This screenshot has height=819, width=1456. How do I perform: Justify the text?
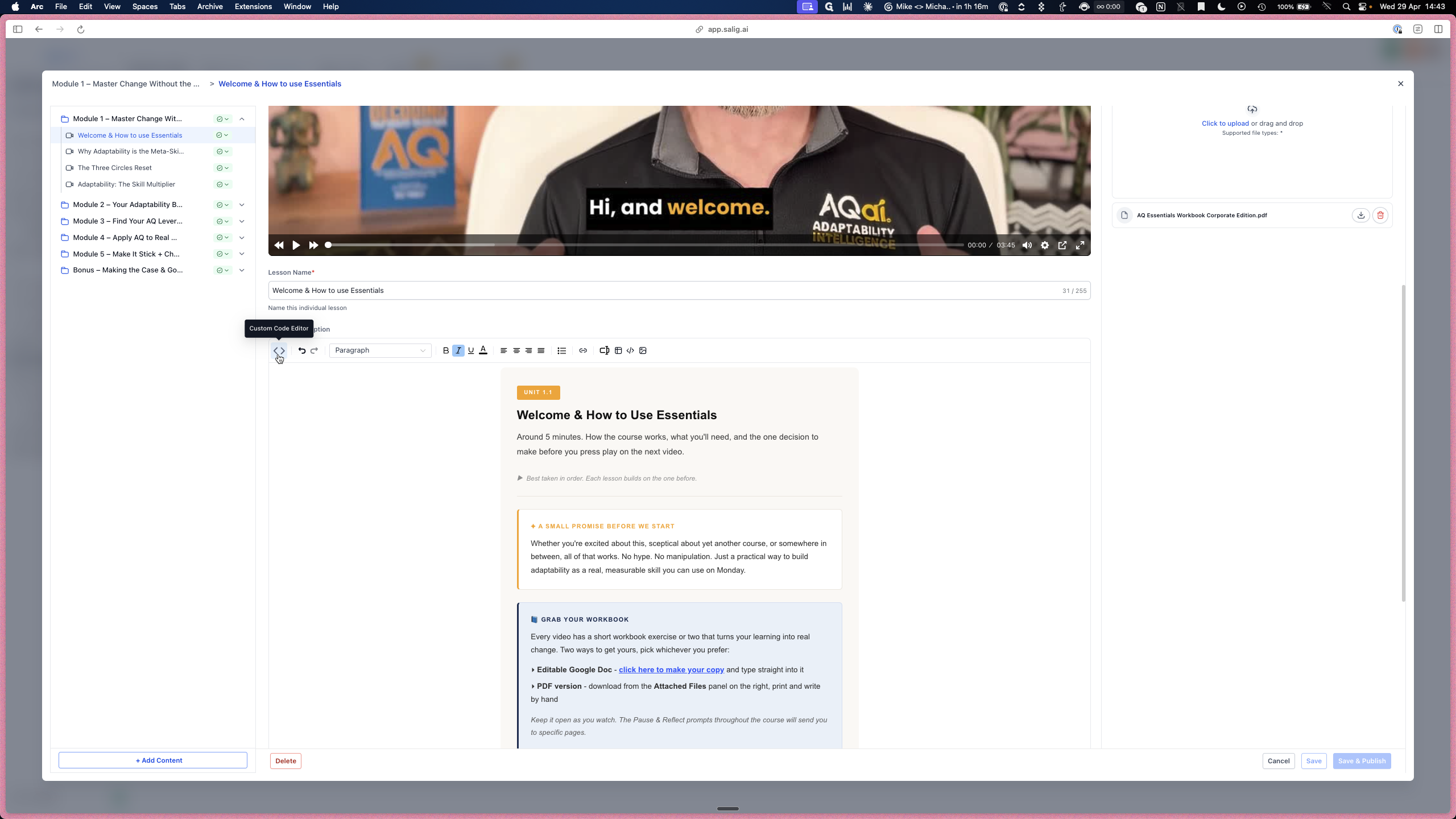541,350
